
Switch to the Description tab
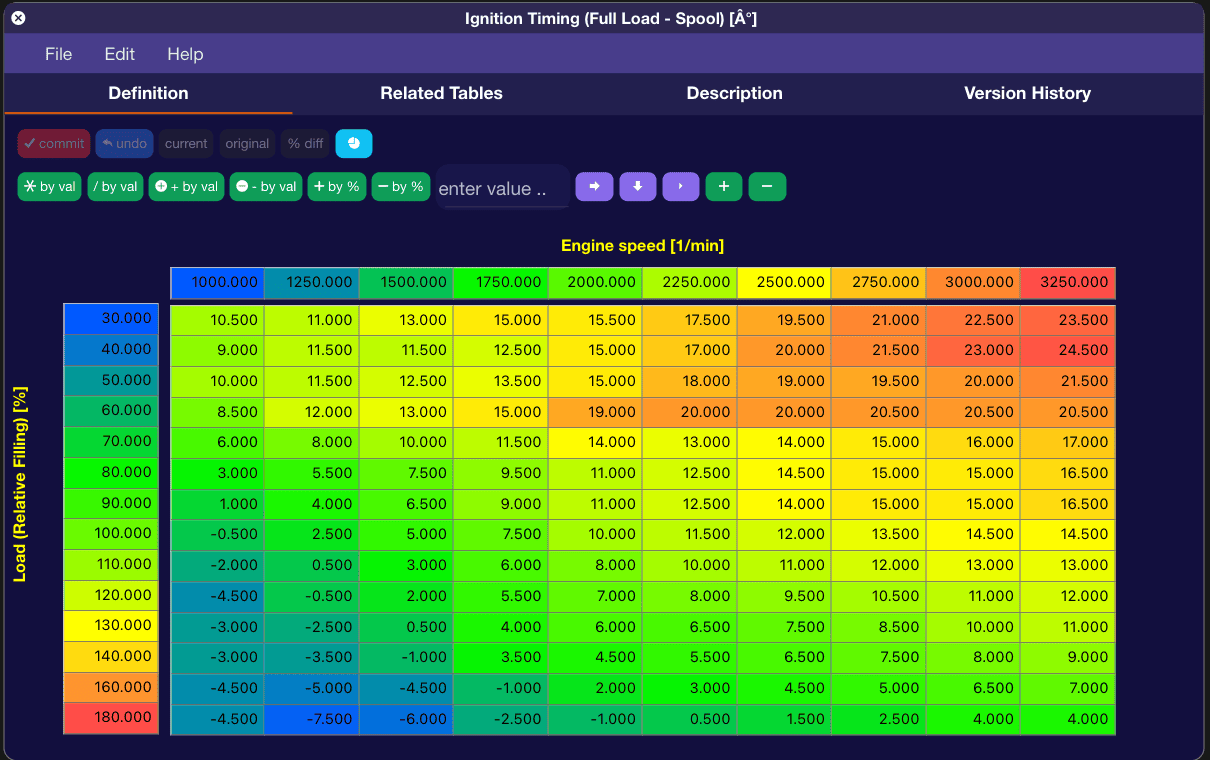click(735, 93)
